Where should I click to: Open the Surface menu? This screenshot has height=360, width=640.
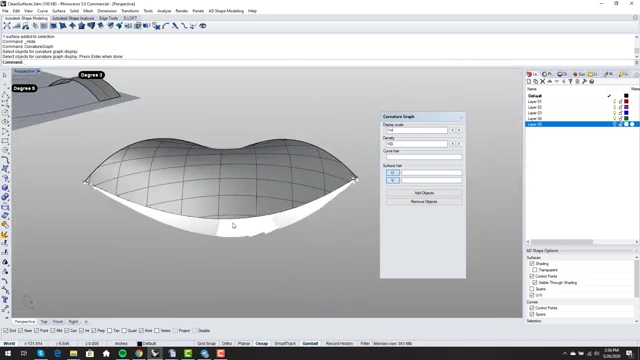tap(58, 11)
